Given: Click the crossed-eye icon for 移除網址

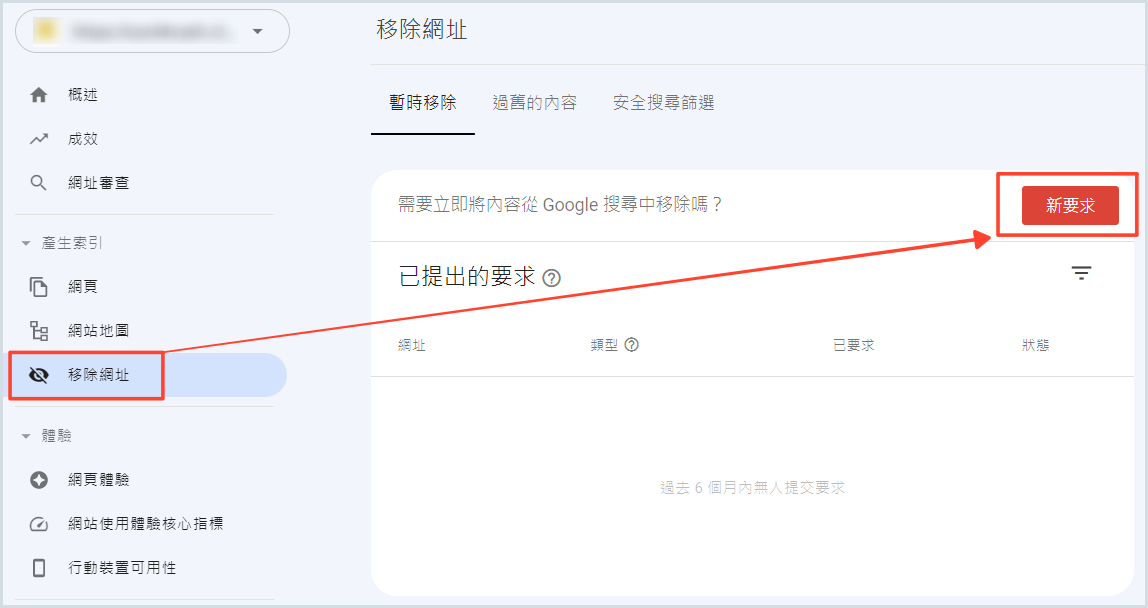Looking at the screenshot, I should tap(39, 375).
